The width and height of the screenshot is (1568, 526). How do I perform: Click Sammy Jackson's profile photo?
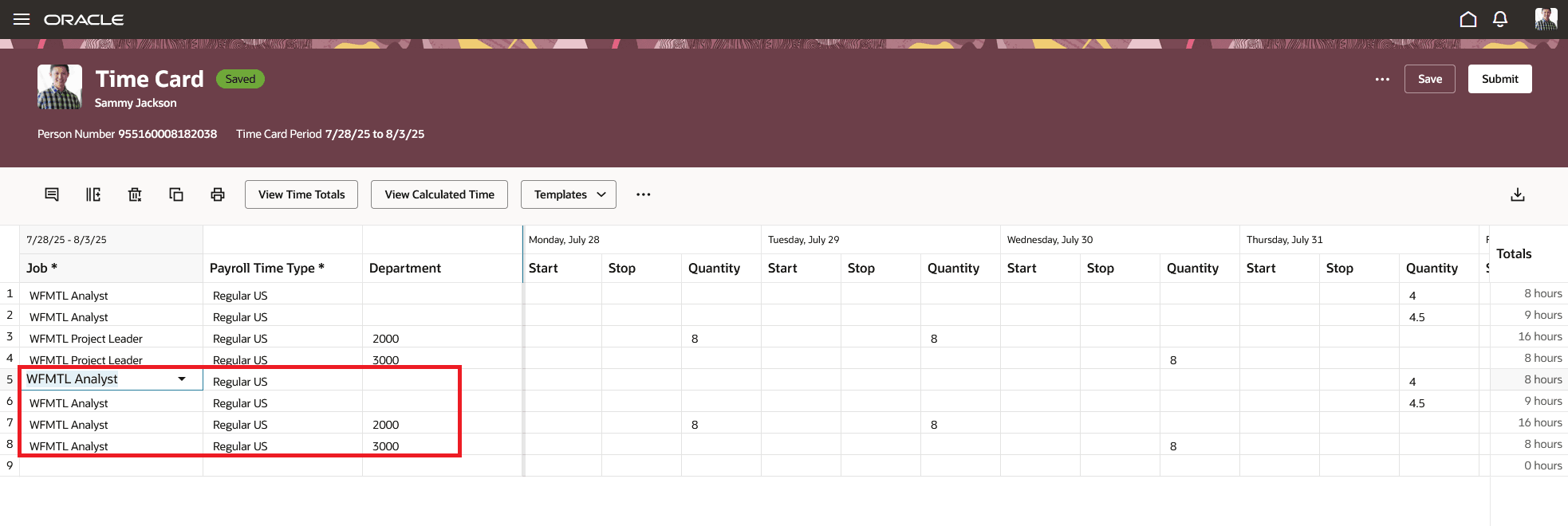[x=60, y=87]
